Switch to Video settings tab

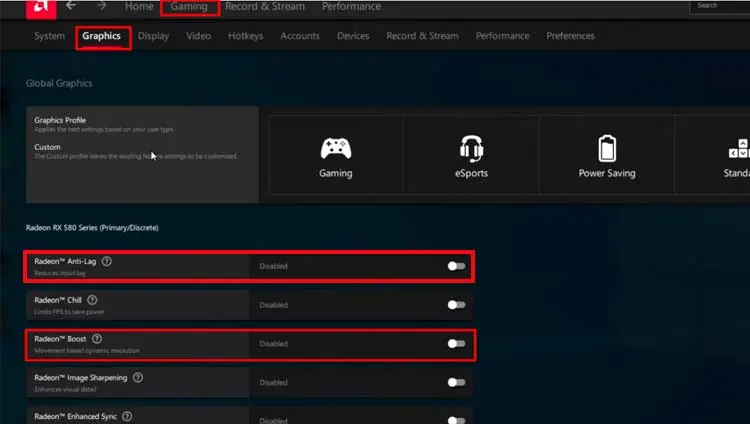coord(199,36)
